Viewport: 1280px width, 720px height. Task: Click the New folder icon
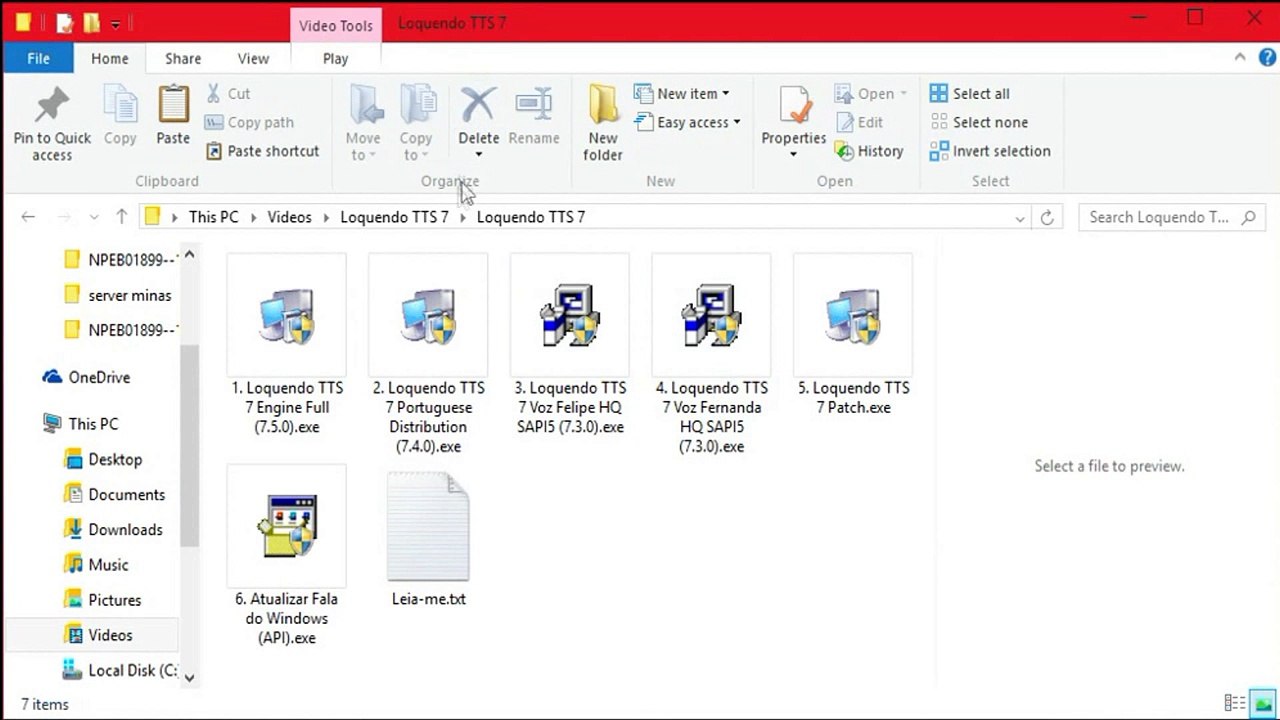[x=603, y=106]
